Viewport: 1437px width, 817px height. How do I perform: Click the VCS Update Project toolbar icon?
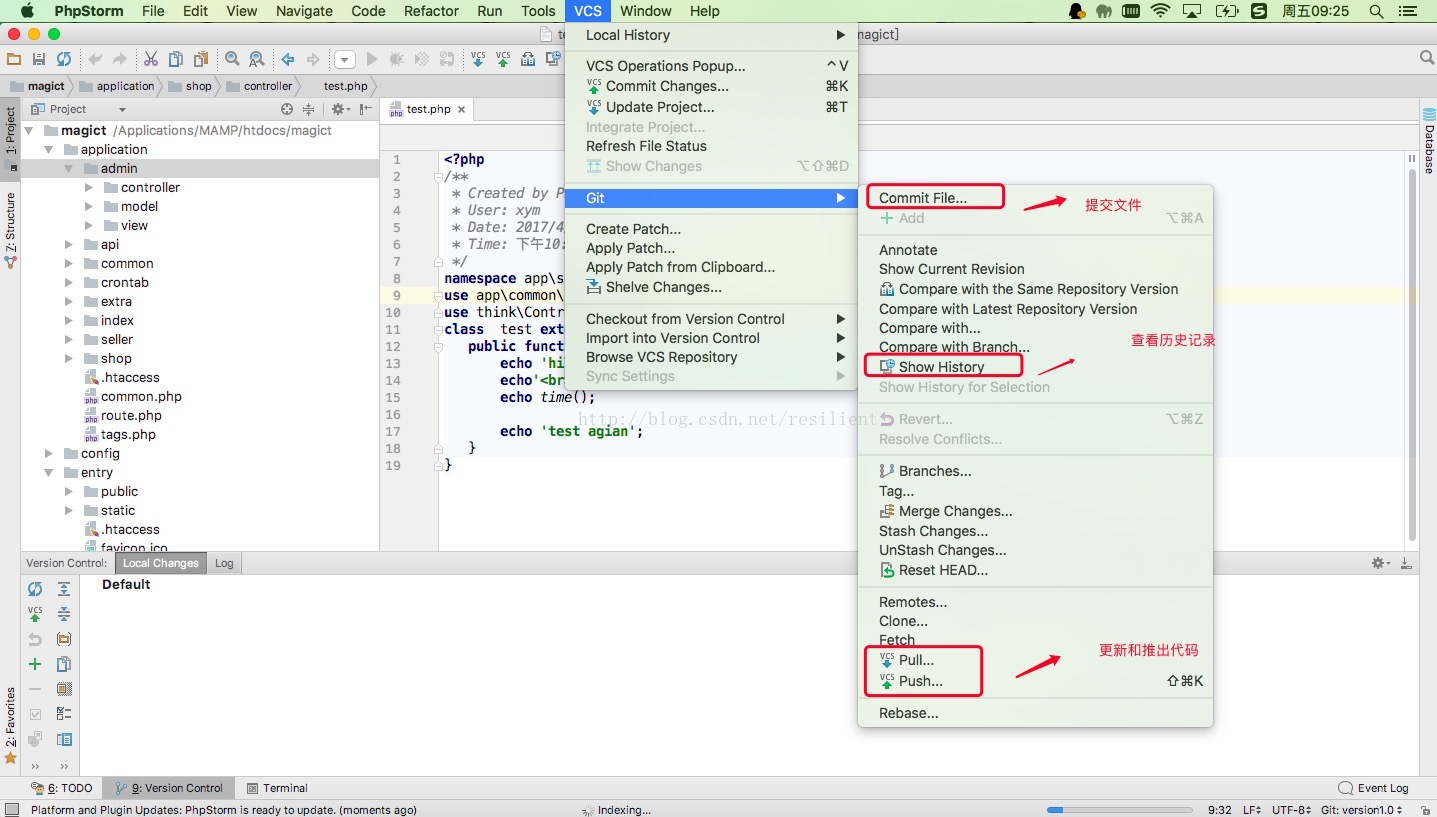tap(478, 60)
